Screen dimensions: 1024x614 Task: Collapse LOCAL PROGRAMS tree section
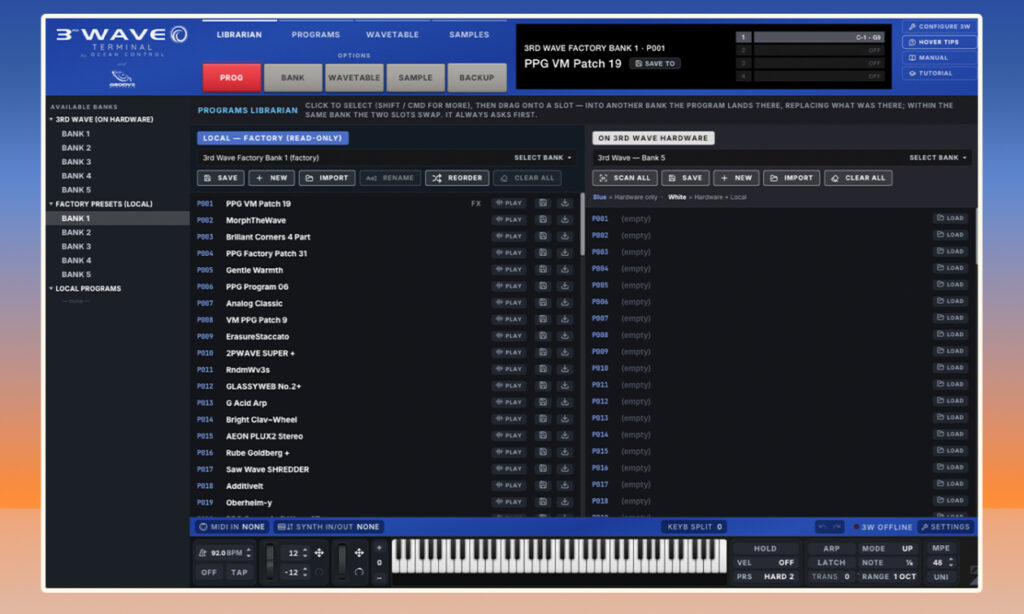tap(86, 288)
